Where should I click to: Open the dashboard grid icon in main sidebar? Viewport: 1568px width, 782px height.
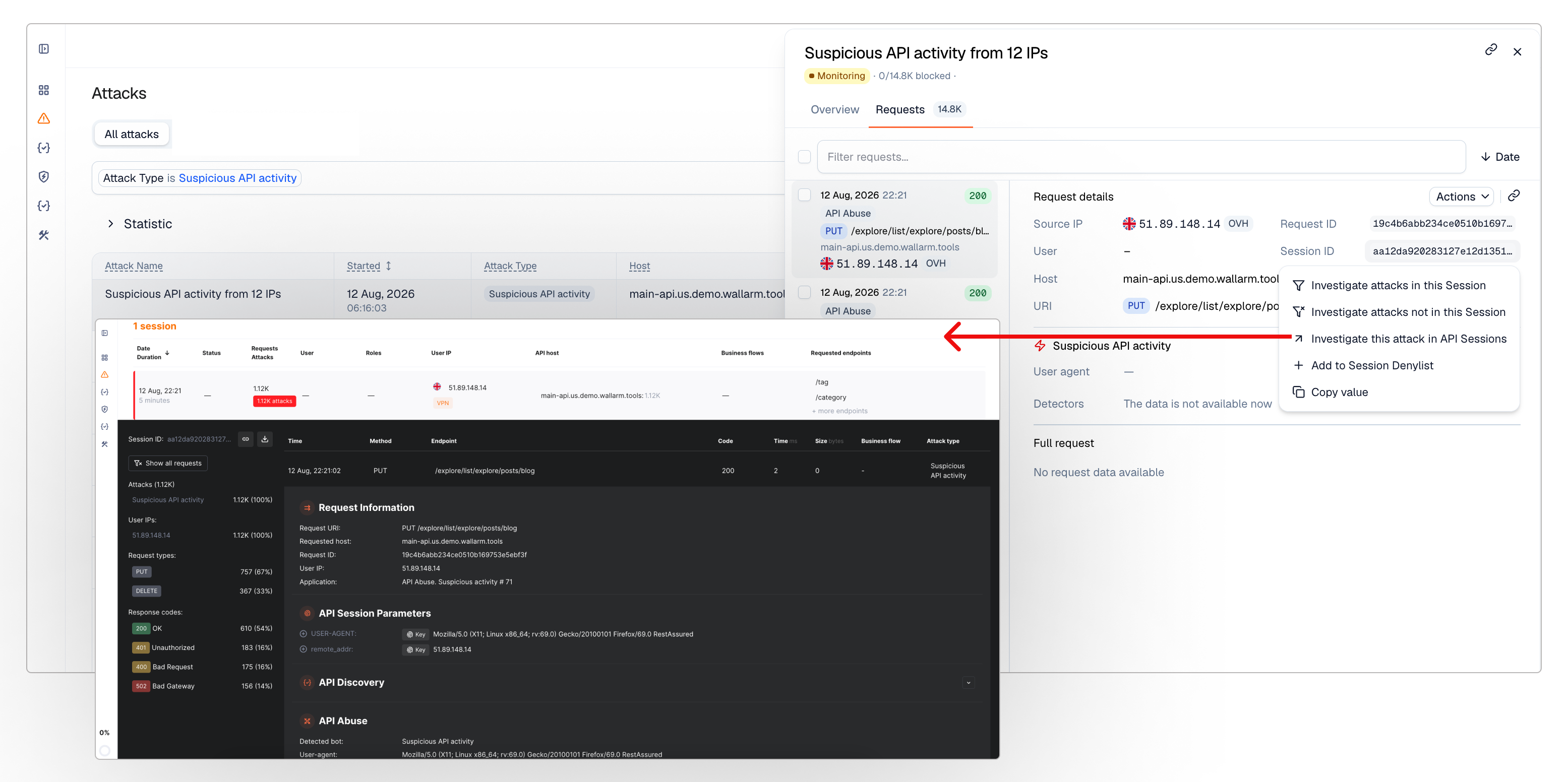click(44, 90)
